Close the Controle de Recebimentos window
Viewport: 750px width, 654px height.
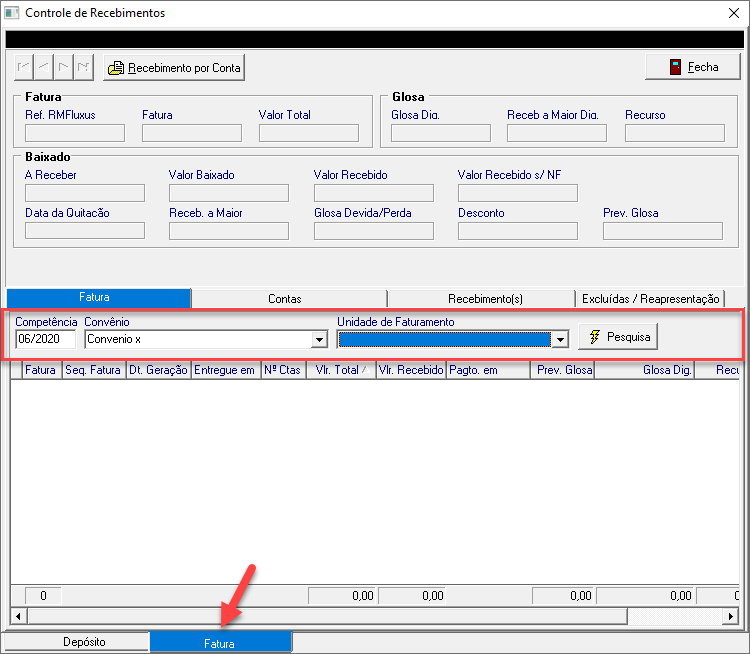click(734, 13)
